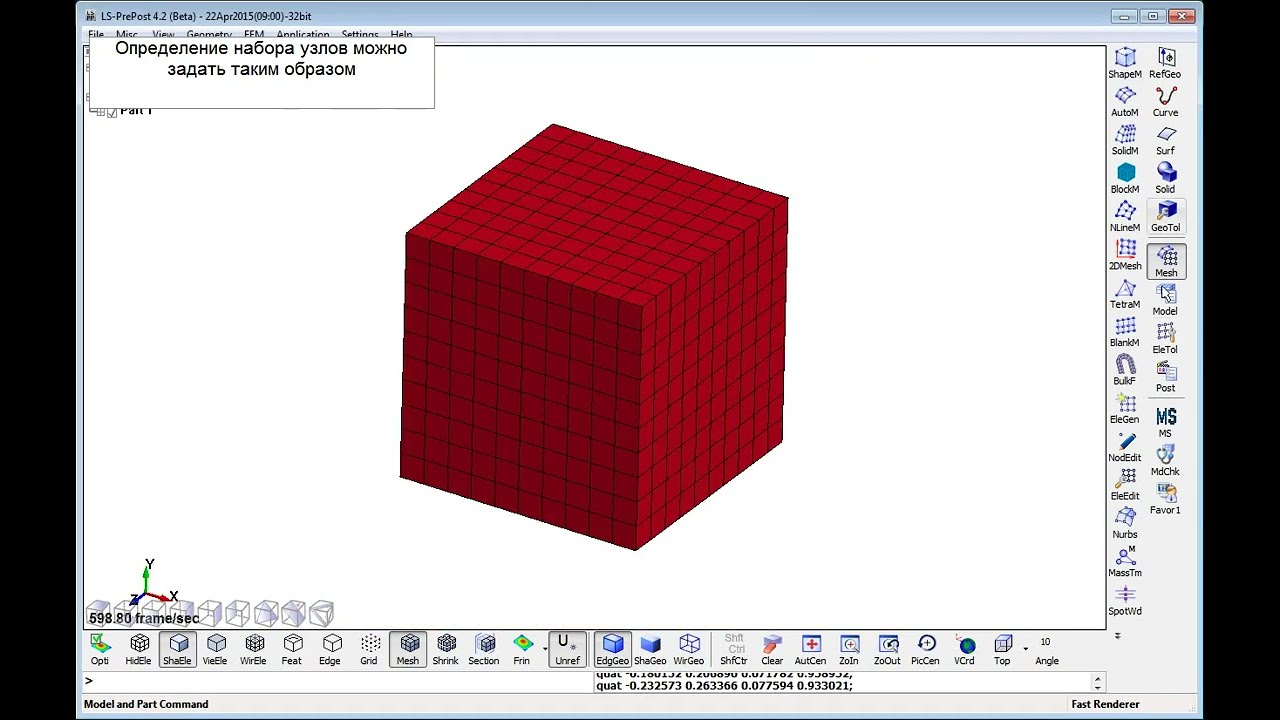Toggle Mesh lines in bottom toolbar
The image size is (1280, 720).
click(408, 650)
